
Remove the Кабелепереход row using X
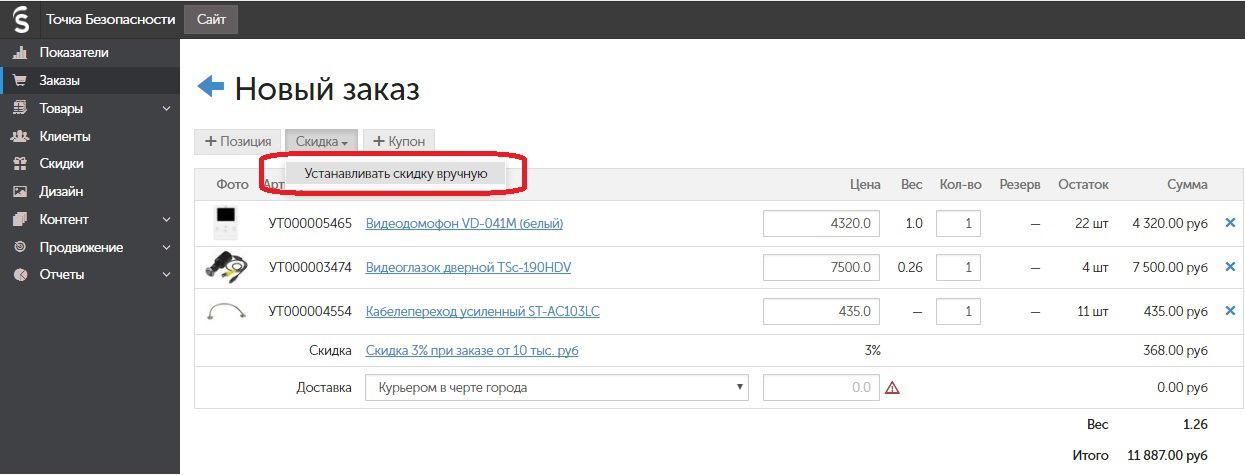coord(1231,311)
